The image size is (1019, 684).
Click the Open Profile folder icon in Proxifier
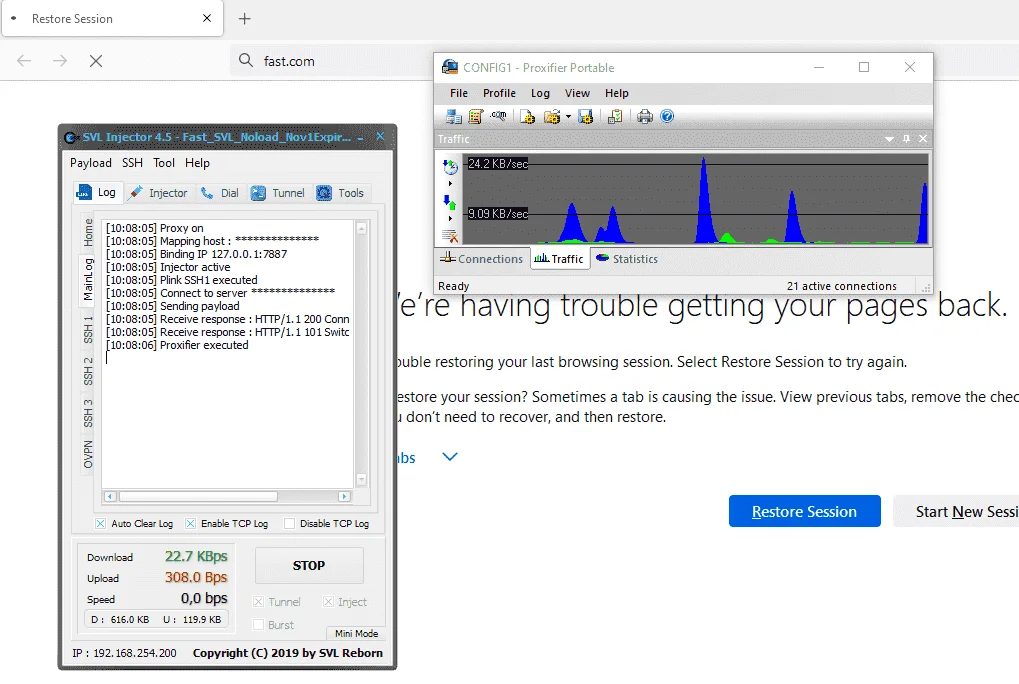point(552,117)
